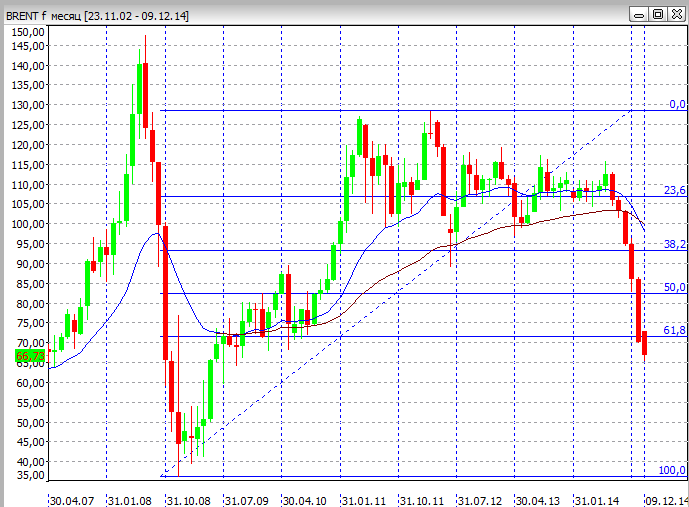Click the 31.01.11 date axis label
The image size is (689, 507).
[x=364, y=499]
